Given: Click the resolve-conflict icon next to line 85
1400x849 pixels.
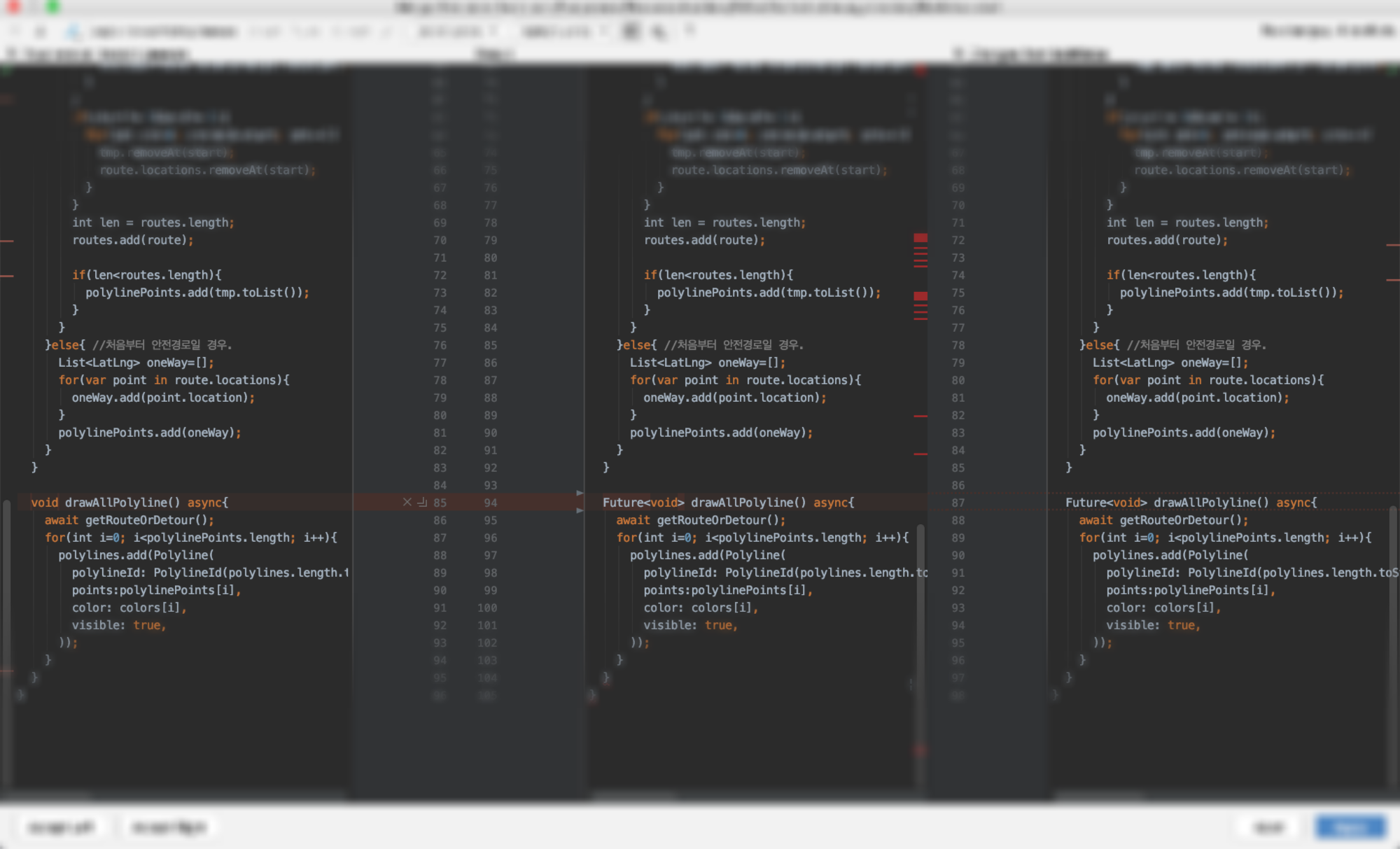Looking at the screenshot, I should pos(422,503).
